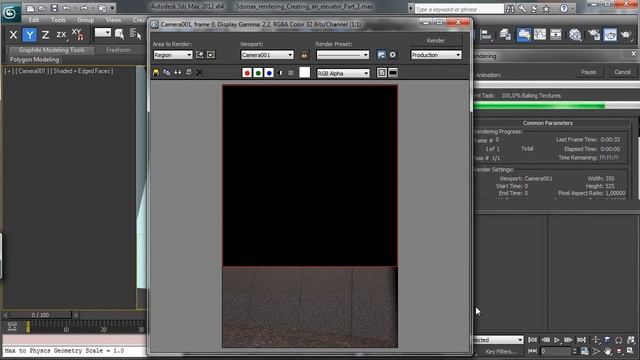Pause the rendering
The width and height of the screenshot is (640, 360).
click(588, 72)
